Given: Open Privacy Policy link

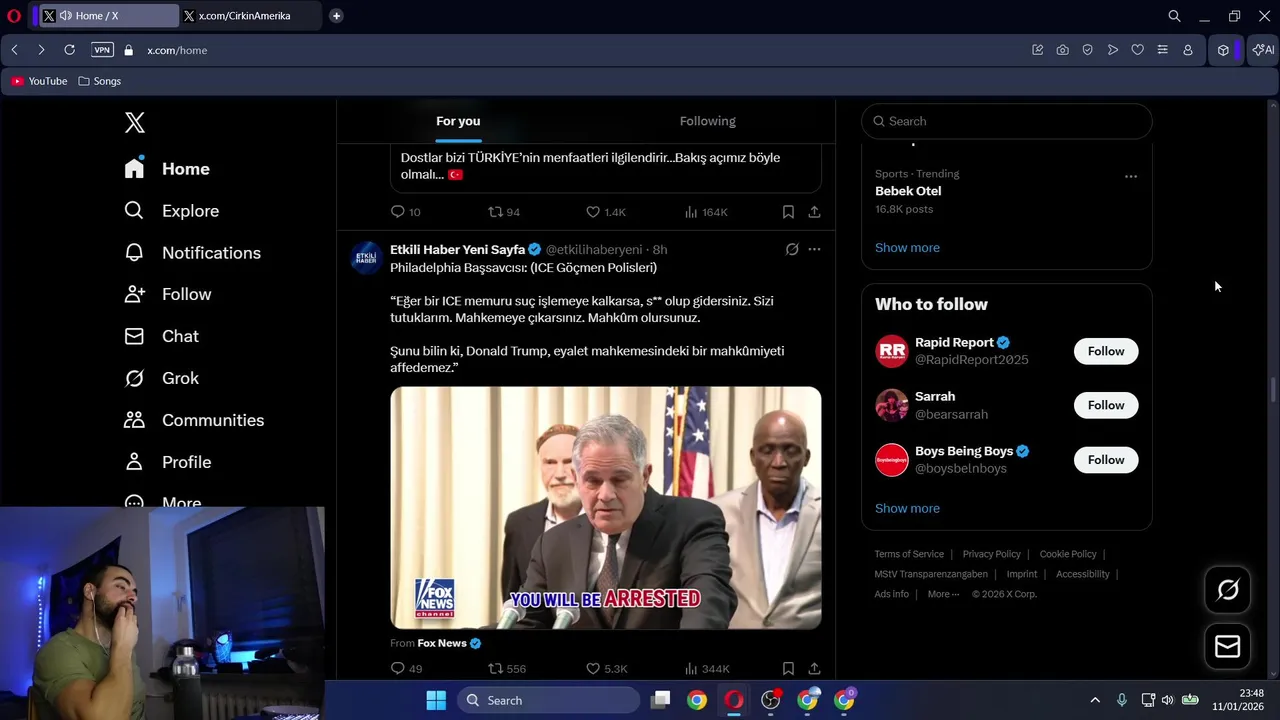Looking at the screenshot, I should (x=992, y=554).
